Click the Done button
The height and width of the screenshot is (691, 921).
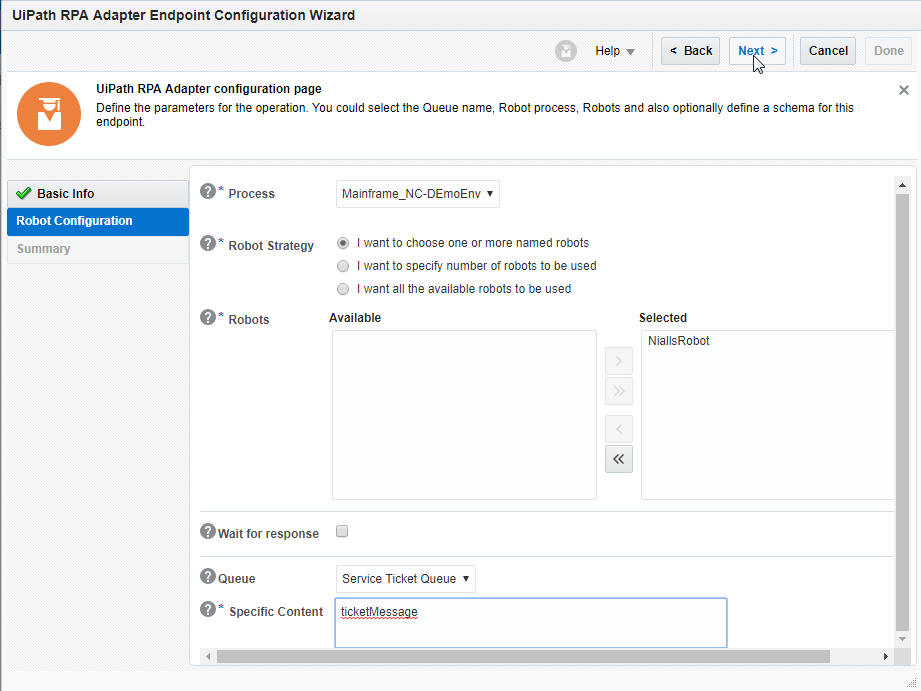888,51
